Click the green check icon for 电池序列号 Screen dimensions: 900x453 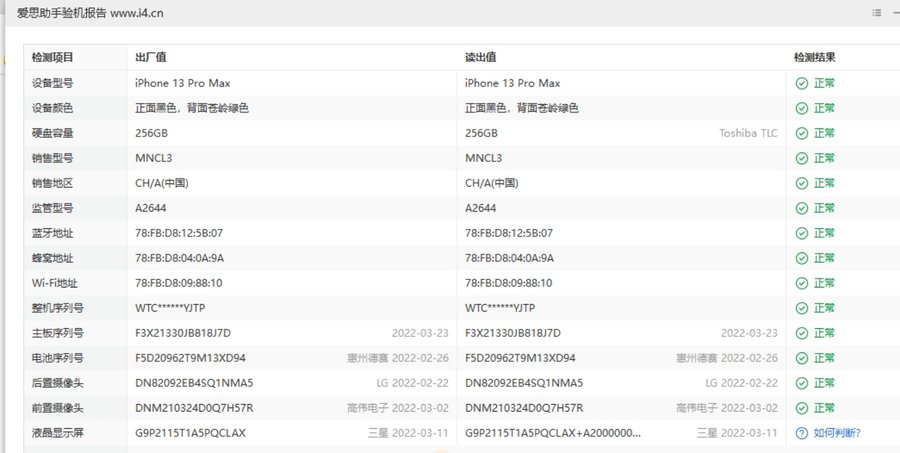coord(801,358)
